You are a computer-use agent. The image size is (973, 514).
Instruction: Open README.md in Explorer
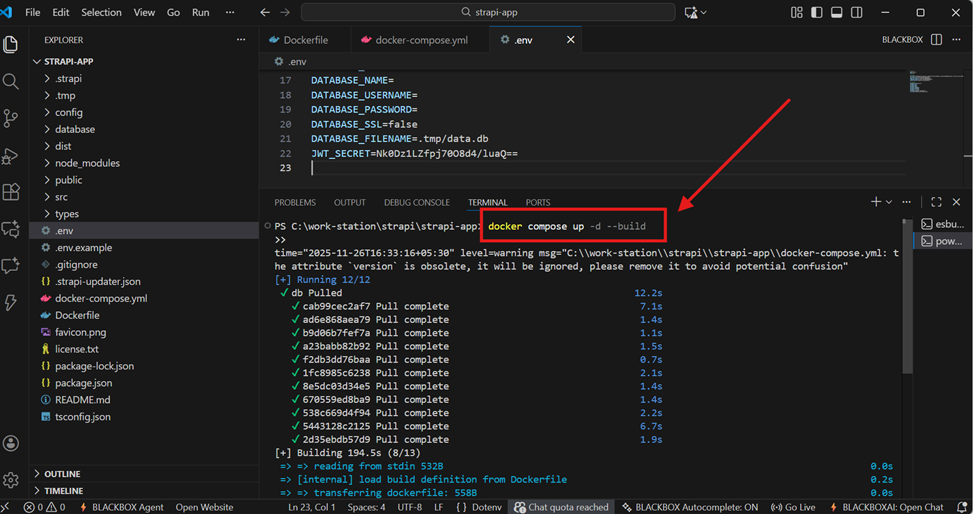click(144, 400)
